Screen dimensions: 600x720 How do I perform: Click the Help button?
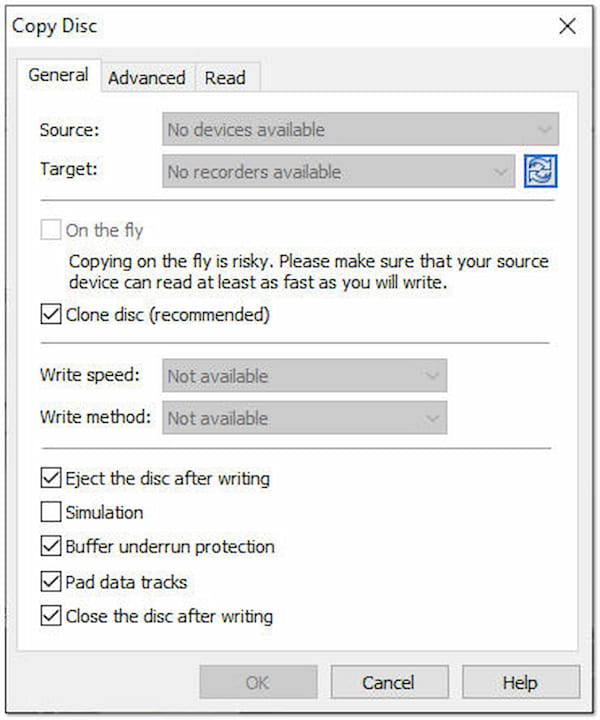pos(520,683)
